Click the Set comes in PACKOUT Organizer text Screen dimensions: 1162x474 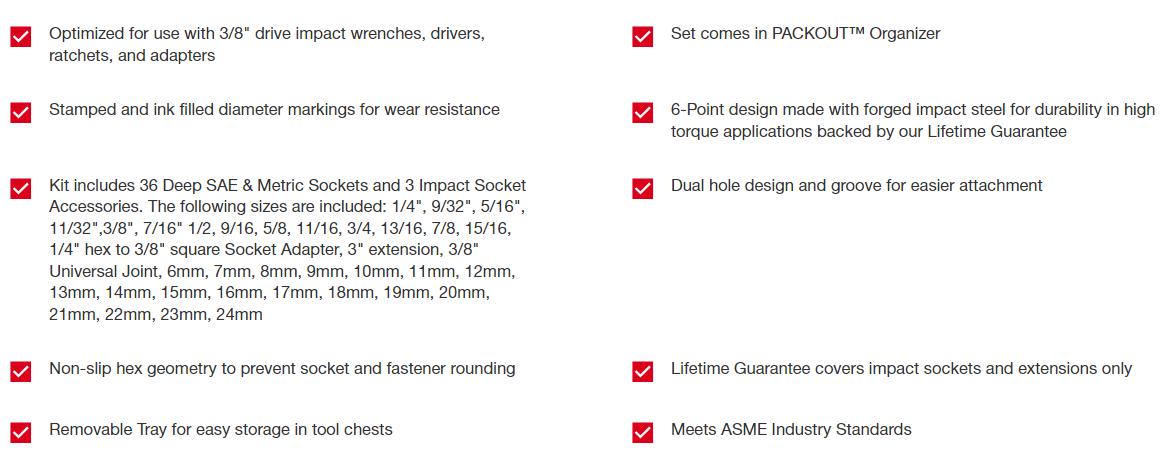805,33
